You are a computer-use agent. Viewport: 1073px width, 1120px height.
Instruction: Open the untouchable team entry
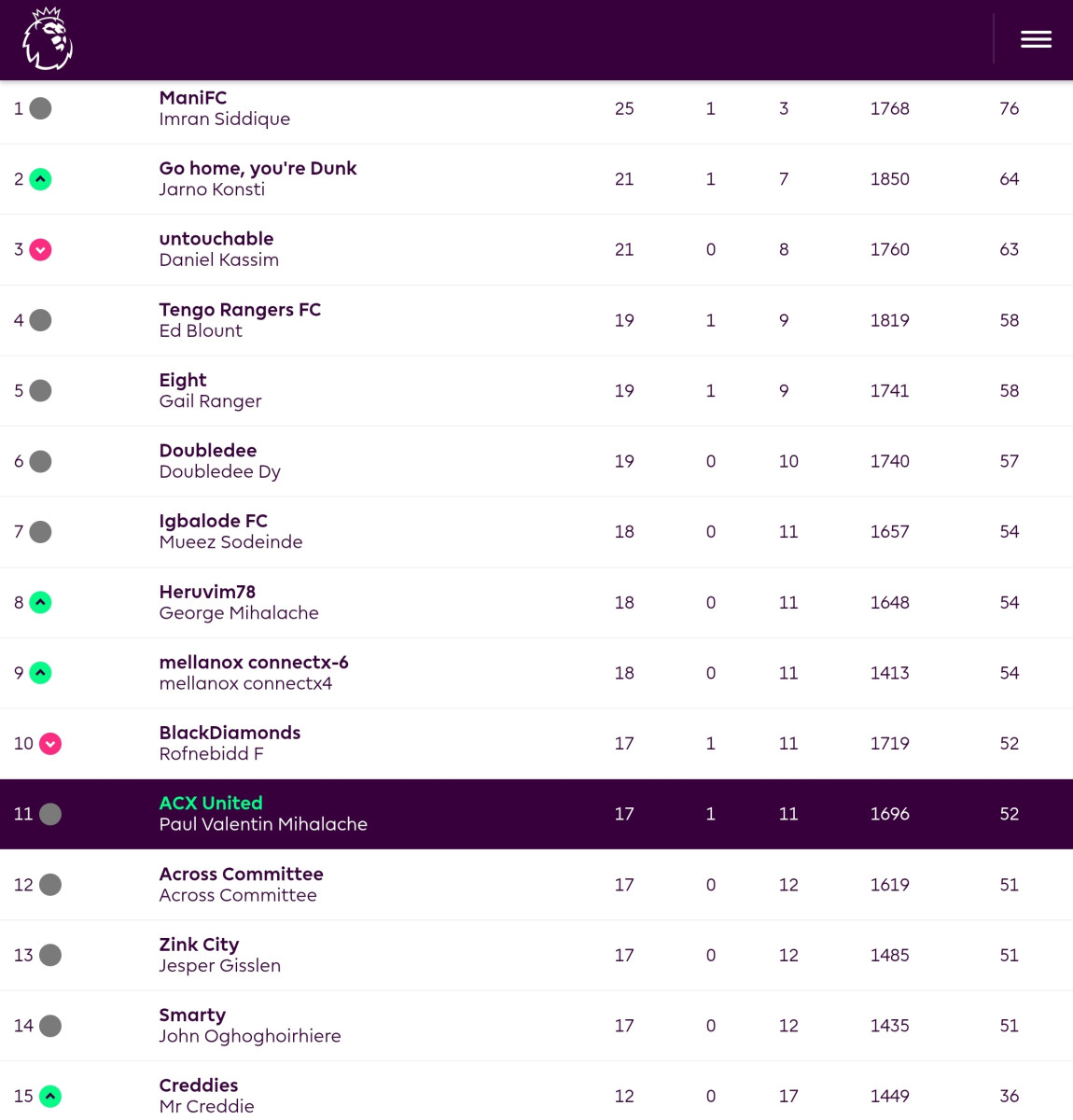pos(216,239)
